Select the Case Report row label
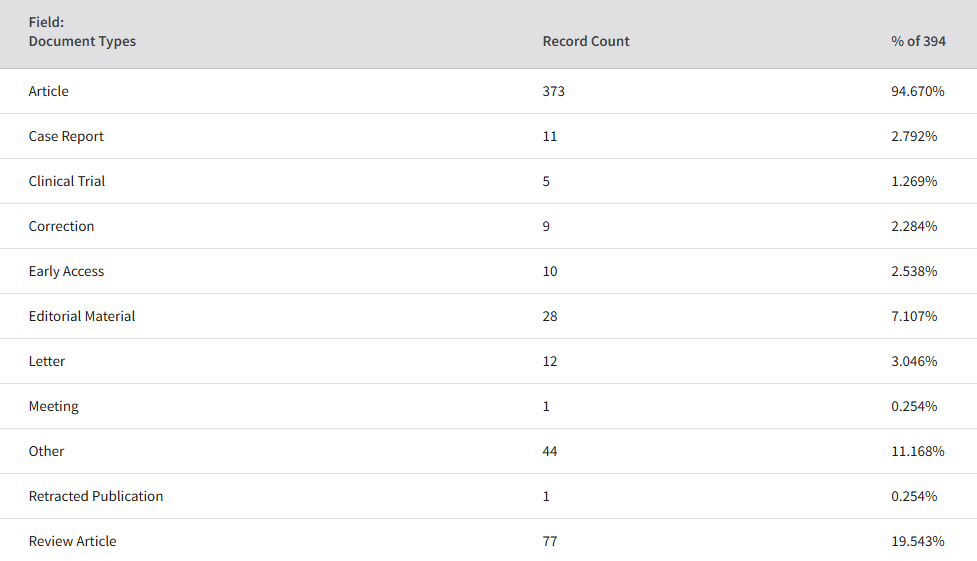Image resolution: width=977 pixels, height=561 pixels. (x=66, y=136)
